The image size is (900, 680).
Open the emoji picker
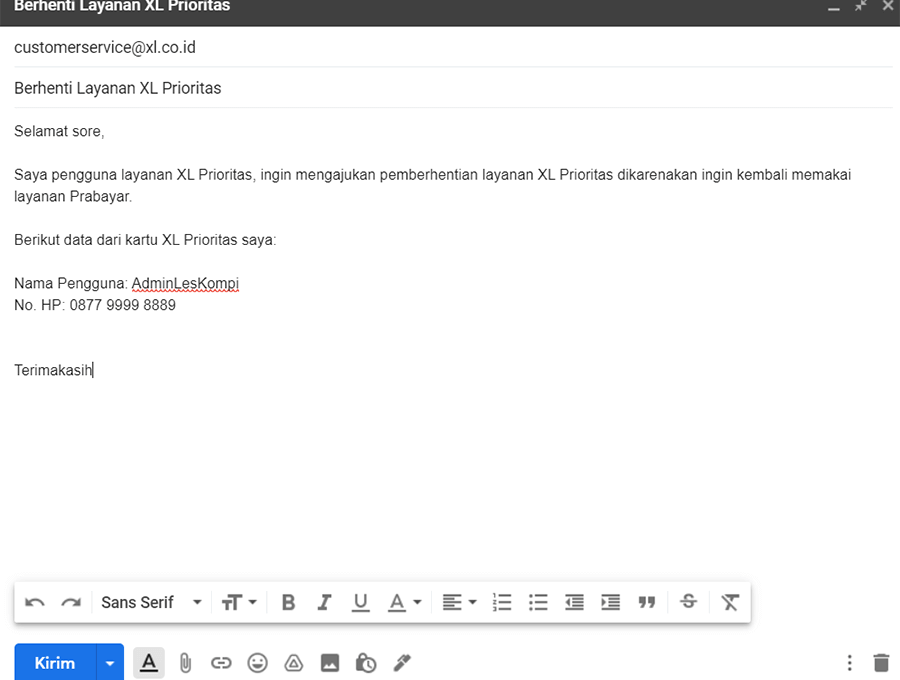257,663
